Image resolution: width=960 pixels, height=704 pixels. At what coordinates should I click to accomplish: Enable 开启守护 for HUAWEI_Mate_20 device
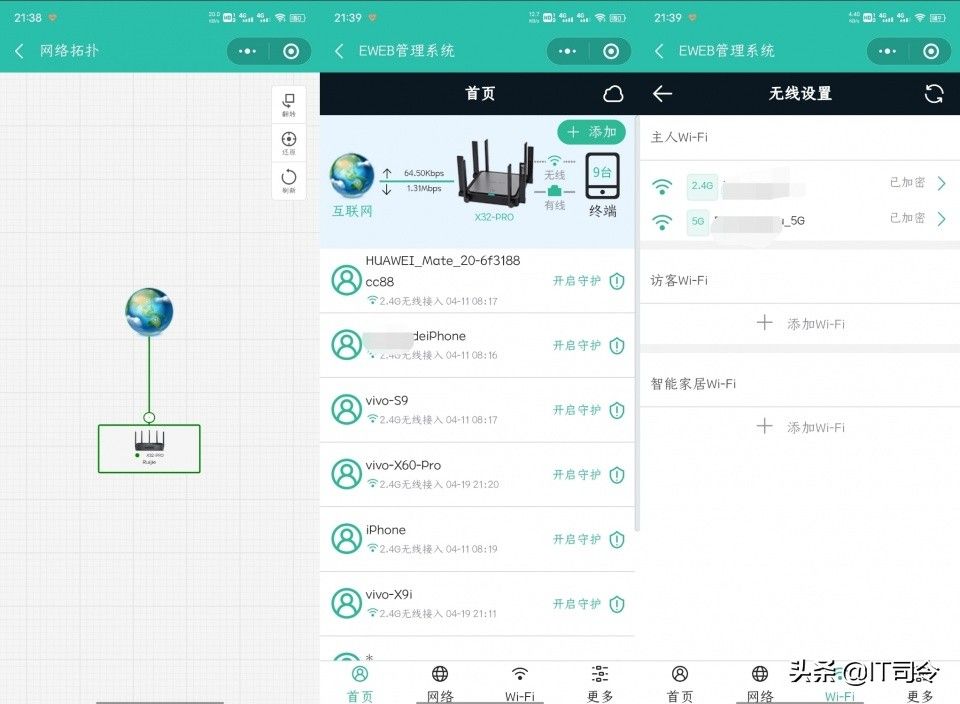click(x=588, y=281)
